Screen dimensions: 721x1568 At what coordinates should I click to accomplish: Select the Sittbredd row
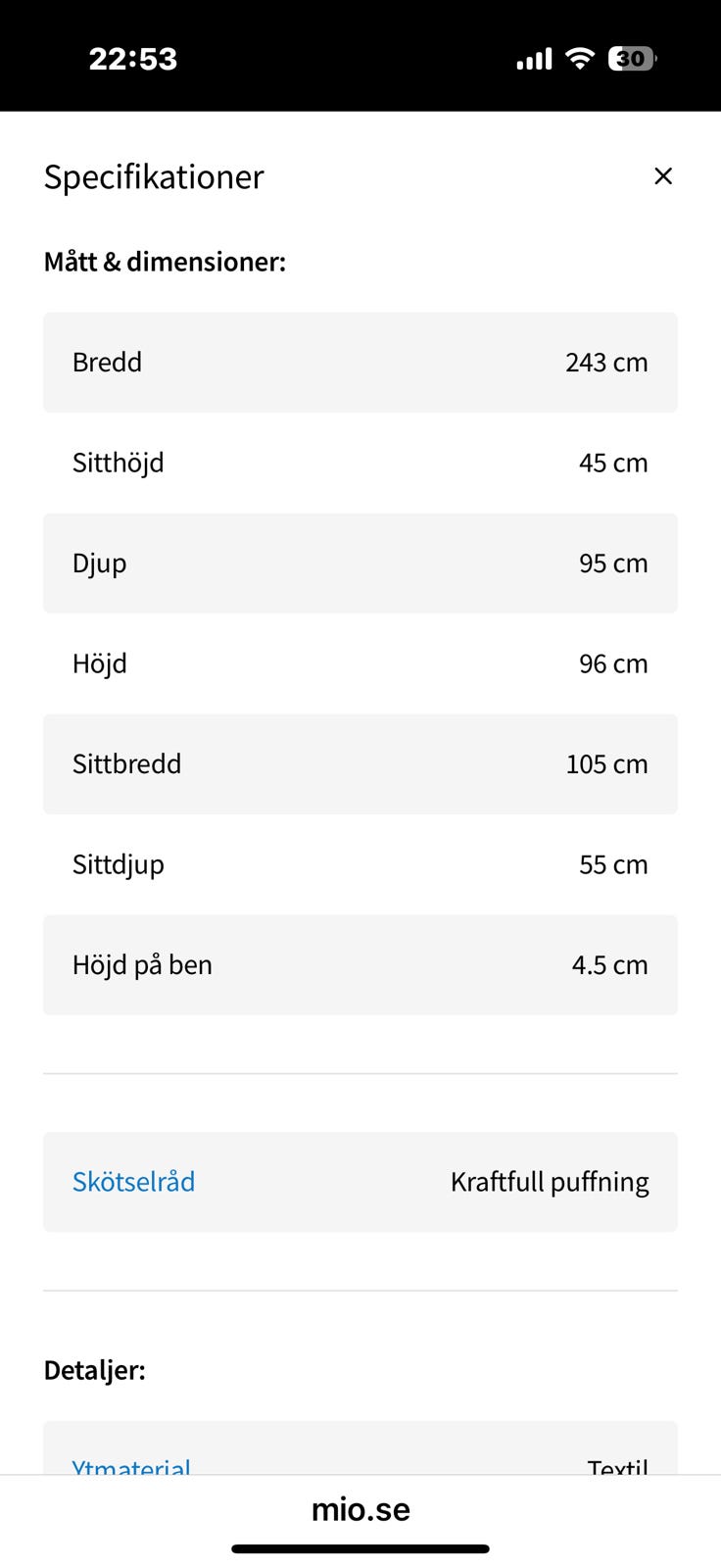coord(360,764)
